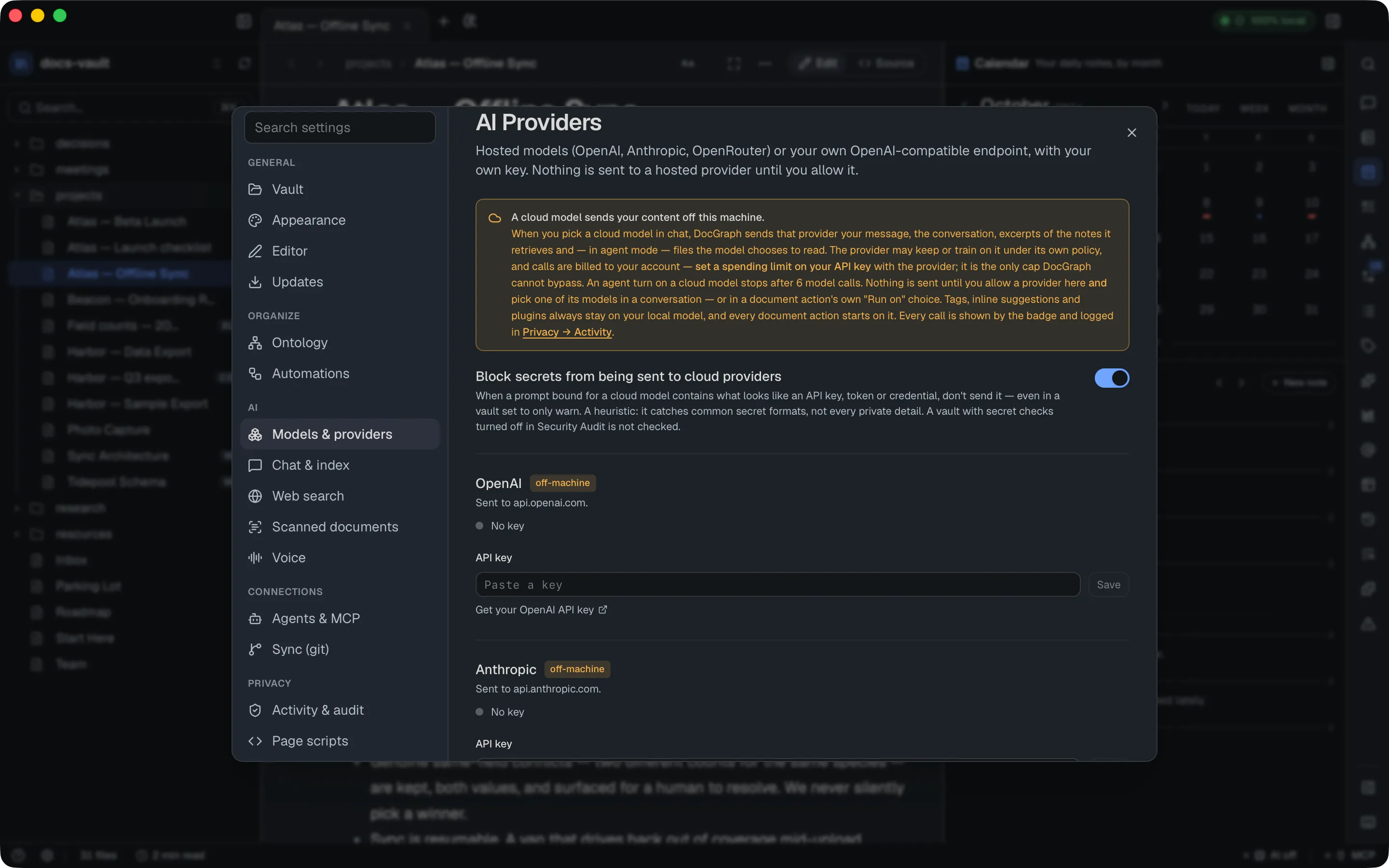Save the OpenAI API key
1389x868 pixels.
point(1108,584)
